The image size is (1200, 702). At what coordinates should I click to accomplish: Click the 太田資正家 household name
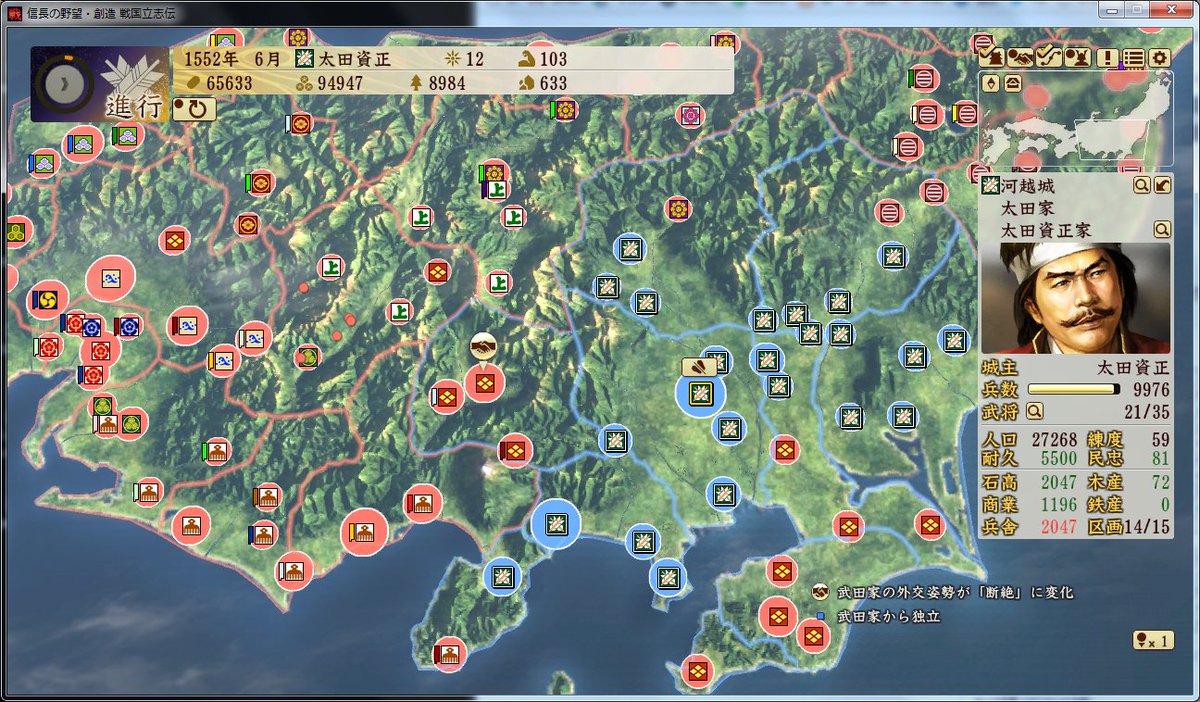(x=1046, y=230)
